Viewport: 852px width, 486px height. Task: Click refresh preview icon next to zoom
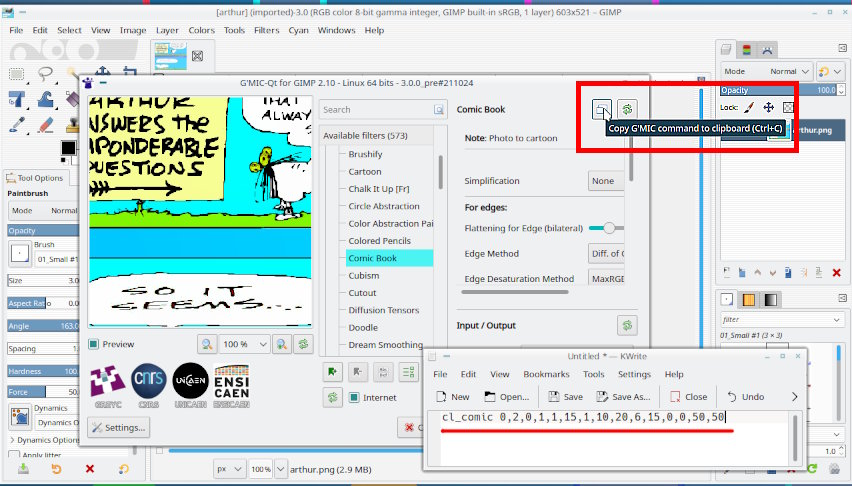pyautogui.click(x=303, y=344)
